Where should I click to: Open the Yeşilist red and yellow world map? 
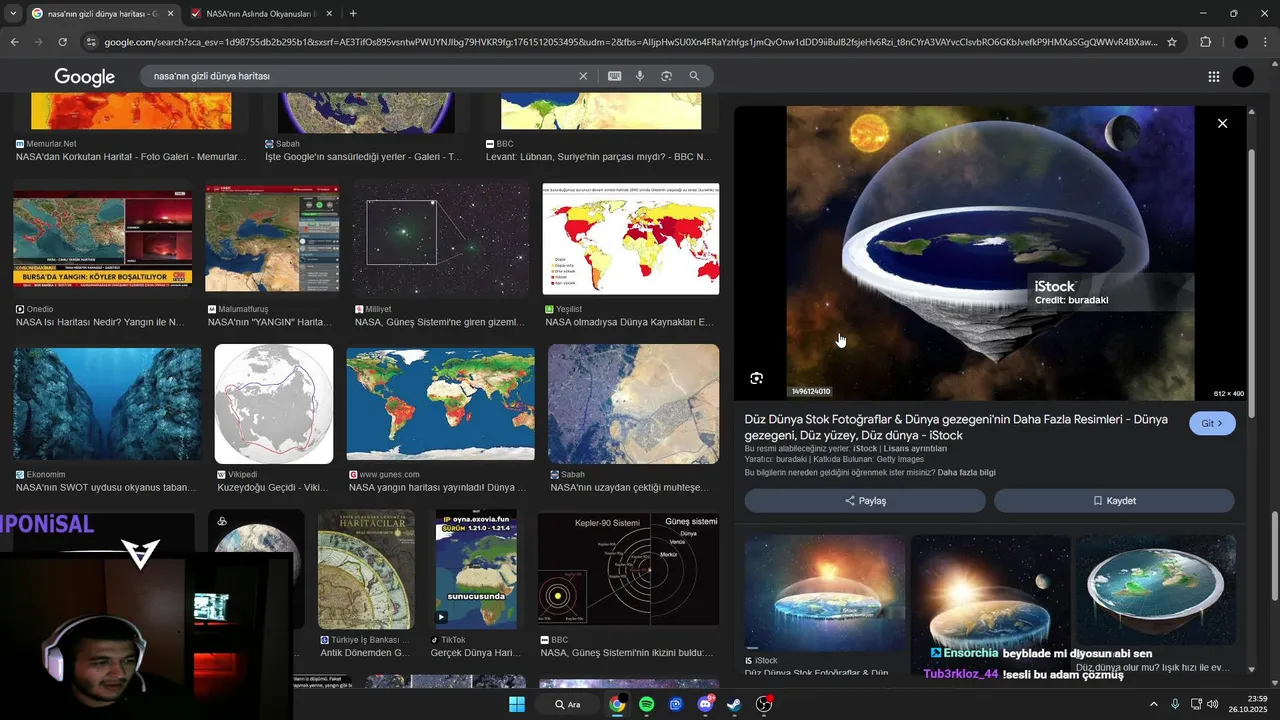631,239
